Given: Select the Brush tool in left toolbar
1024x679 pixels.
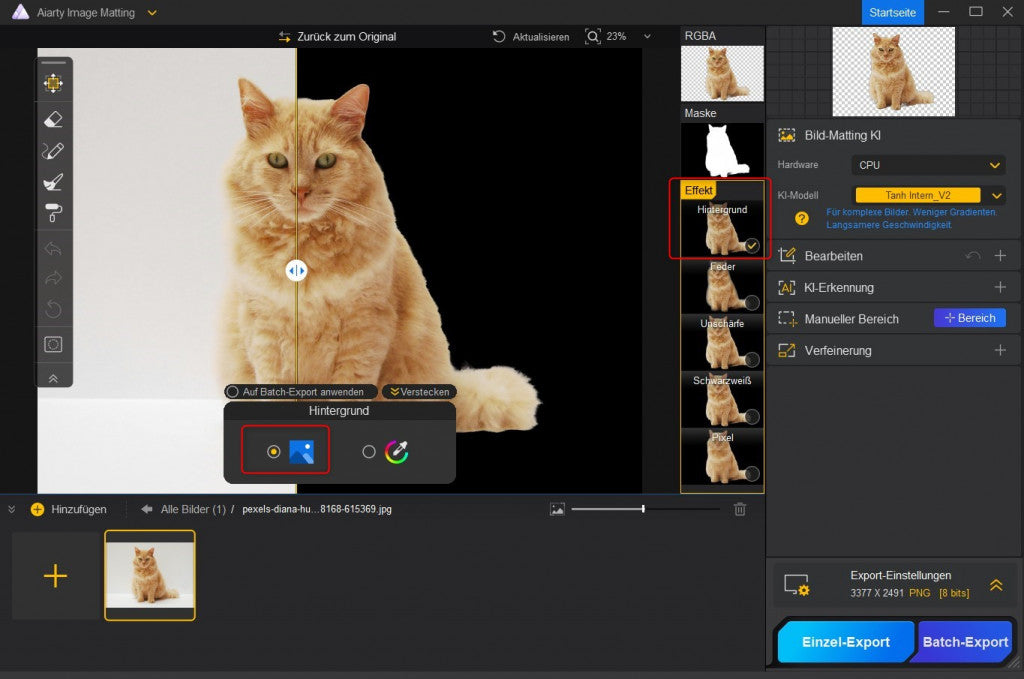Looking at the screenshot, I should point(54,182).
